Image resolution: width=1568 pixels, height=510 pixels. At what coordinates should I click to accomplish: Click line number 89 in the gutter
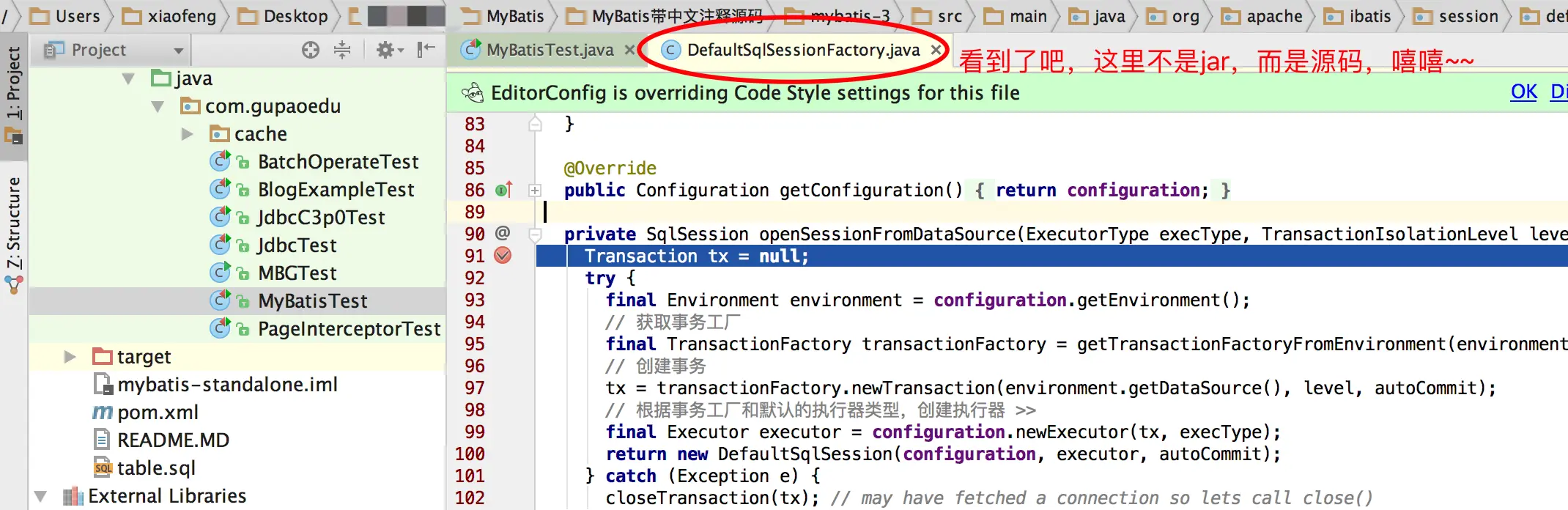475,212
